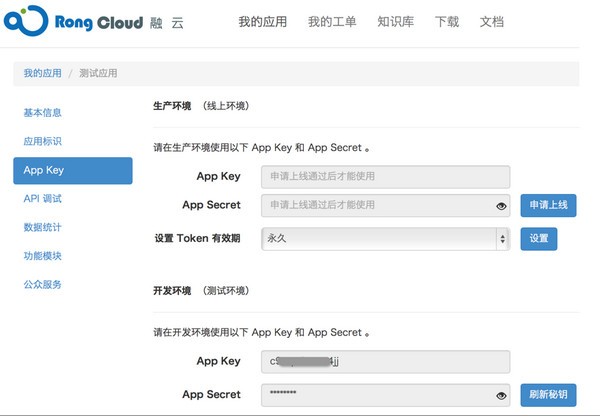The height and width of the screenshot is (416, 600).
Task: Select 功能模块 in the sidebar
Action: tap(42, 256)
